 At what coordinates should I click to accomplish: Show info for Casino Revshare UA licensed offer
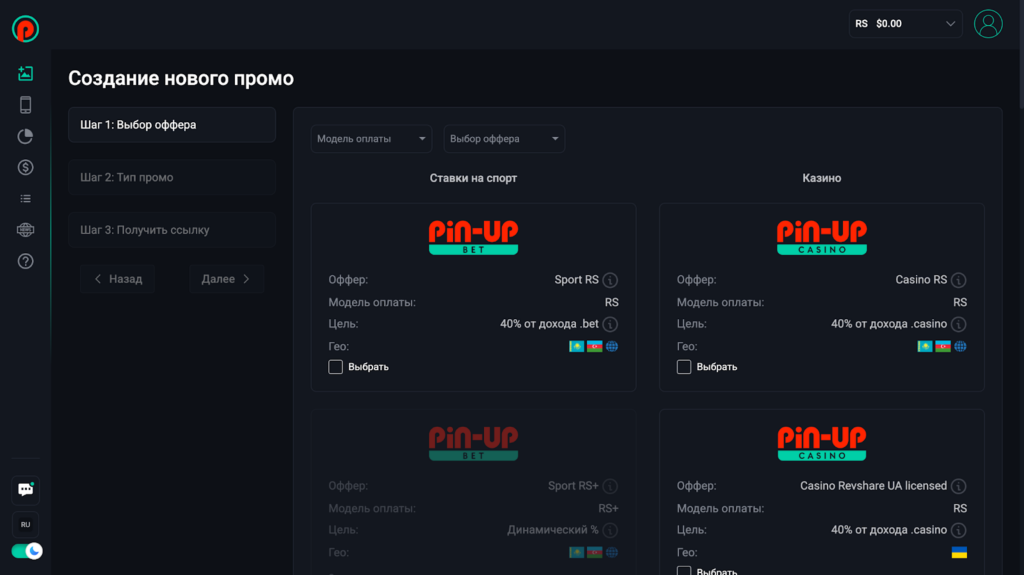click(959, 486)
